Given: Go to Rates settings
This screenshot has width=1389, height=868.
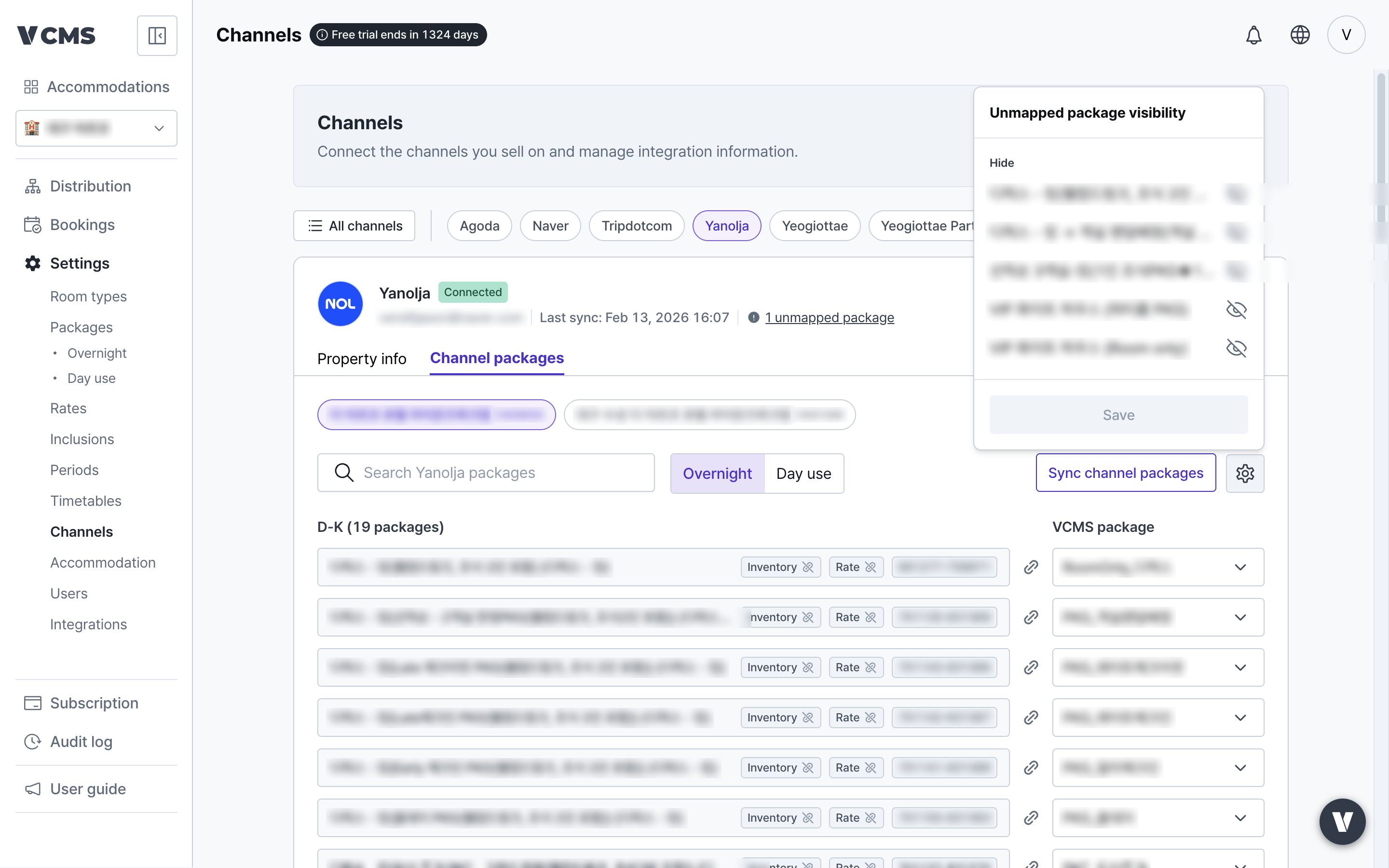Looking at the screenshot, I should tap(68, 408).
